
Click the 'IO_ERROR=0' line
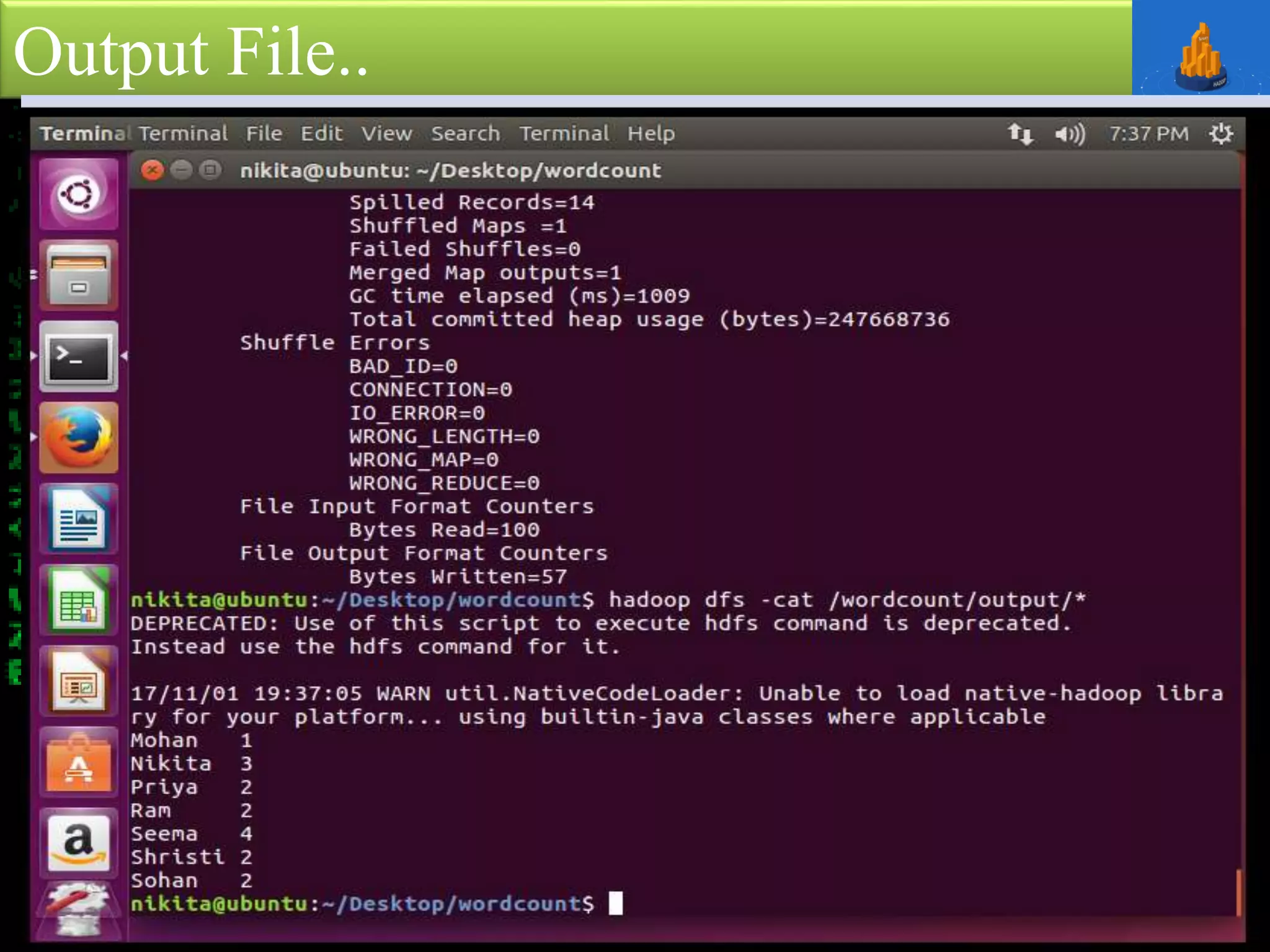(417, 413)
